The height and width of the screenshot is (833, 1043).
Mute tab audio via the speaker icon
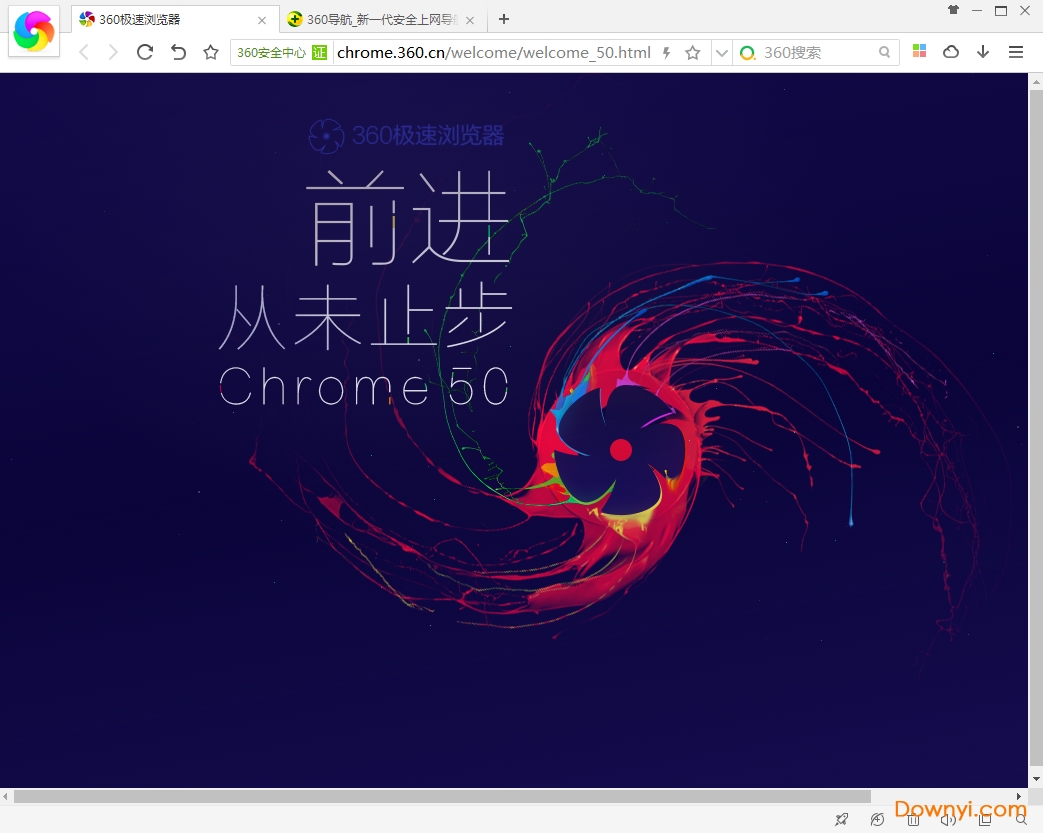tap(948, 819)
